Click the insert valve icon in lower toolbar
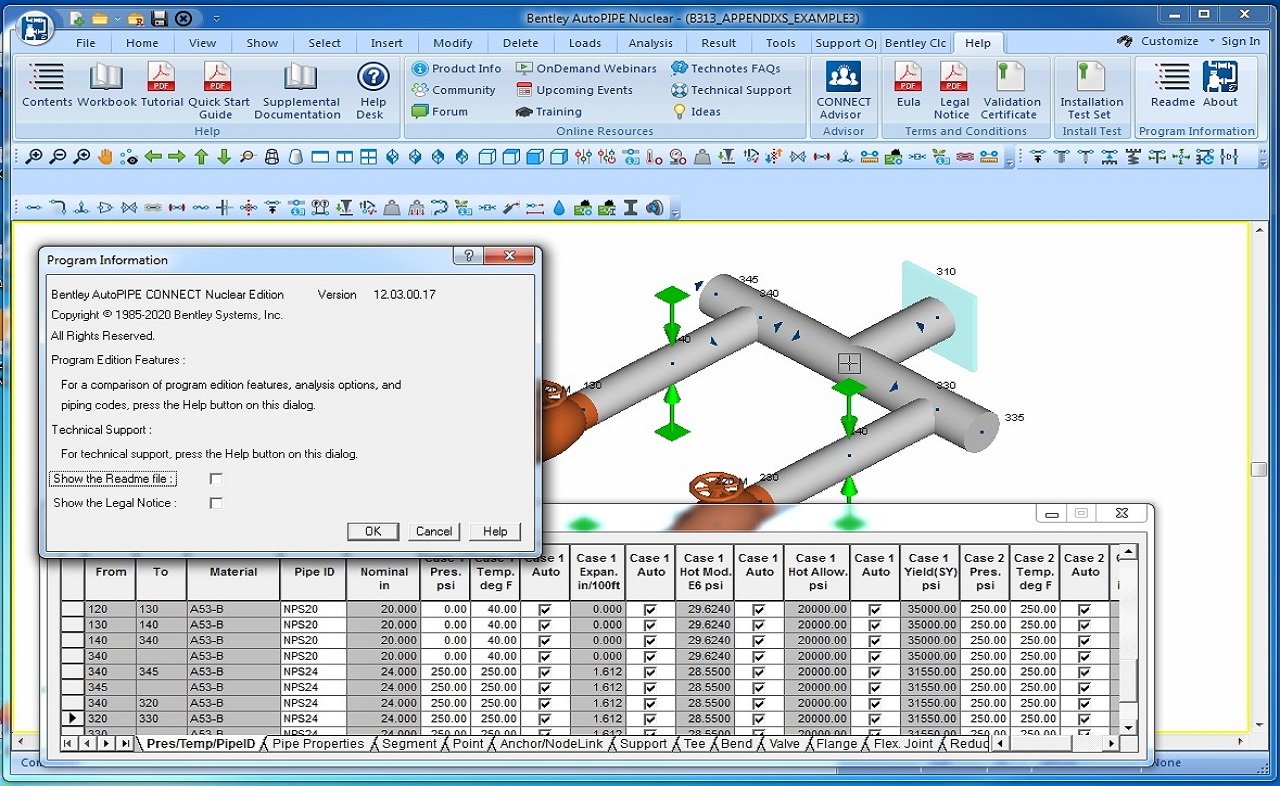 tap(128, 208)
